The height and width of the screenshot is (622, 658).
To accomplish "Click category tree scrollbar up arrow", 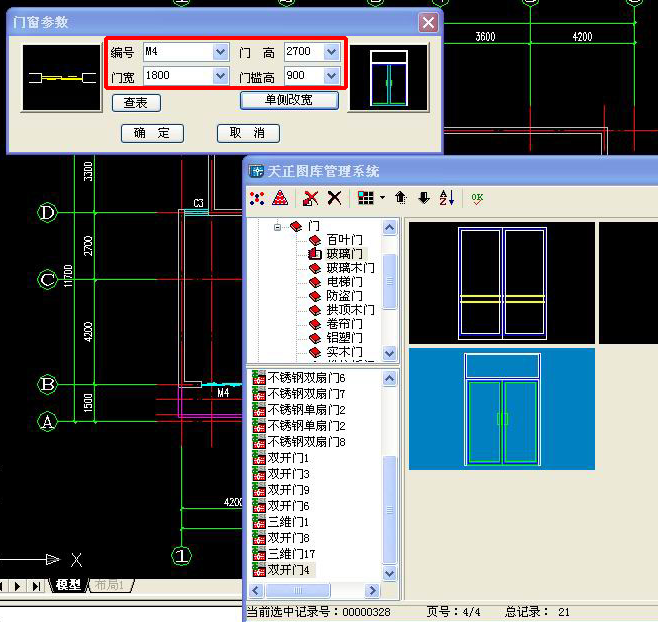I will [389, 228].
